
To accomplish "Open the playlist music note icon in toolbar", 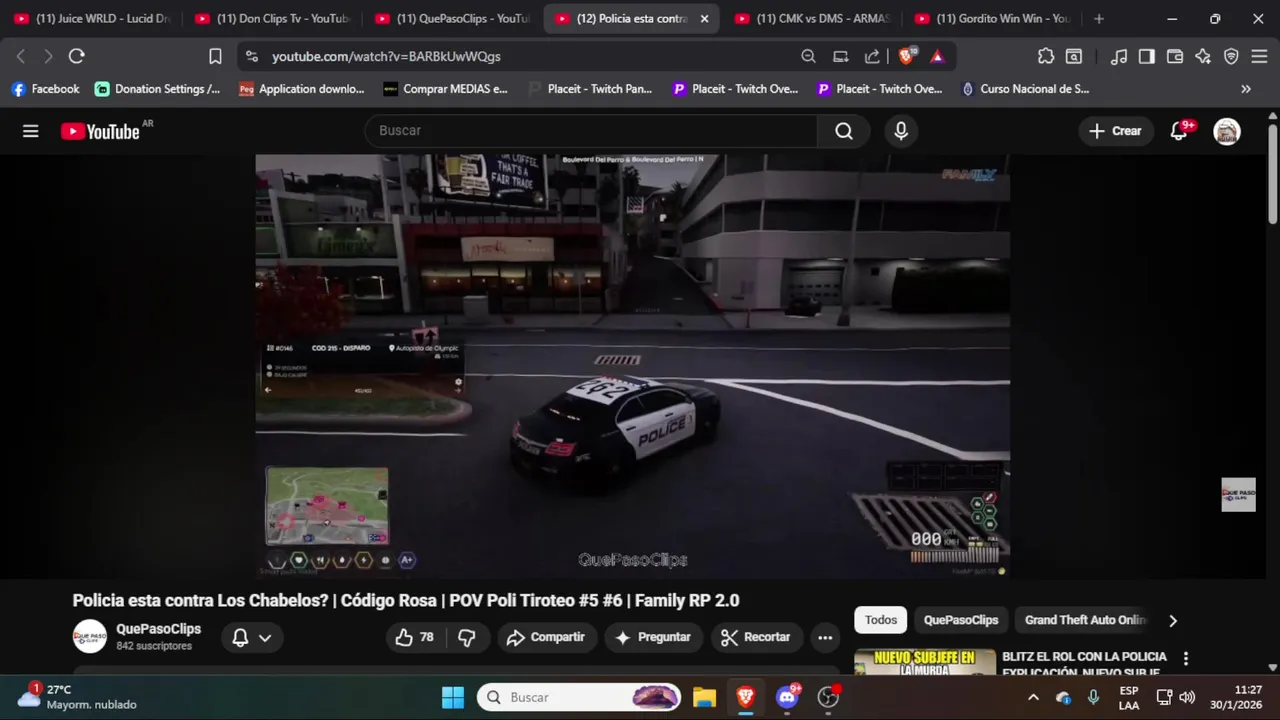I will (1119, 57).
